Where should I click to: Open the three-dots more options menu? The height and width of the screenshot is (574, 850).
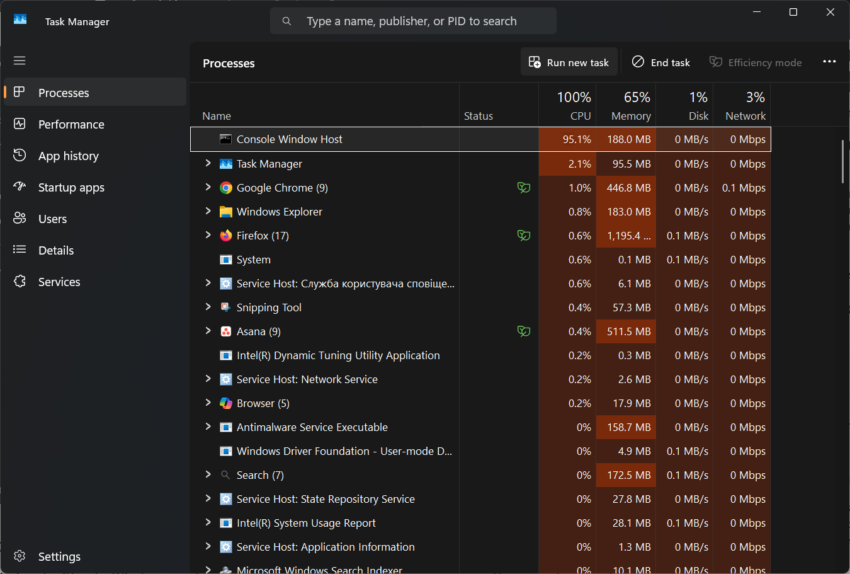pyautogui.click(x=829, y=62)
